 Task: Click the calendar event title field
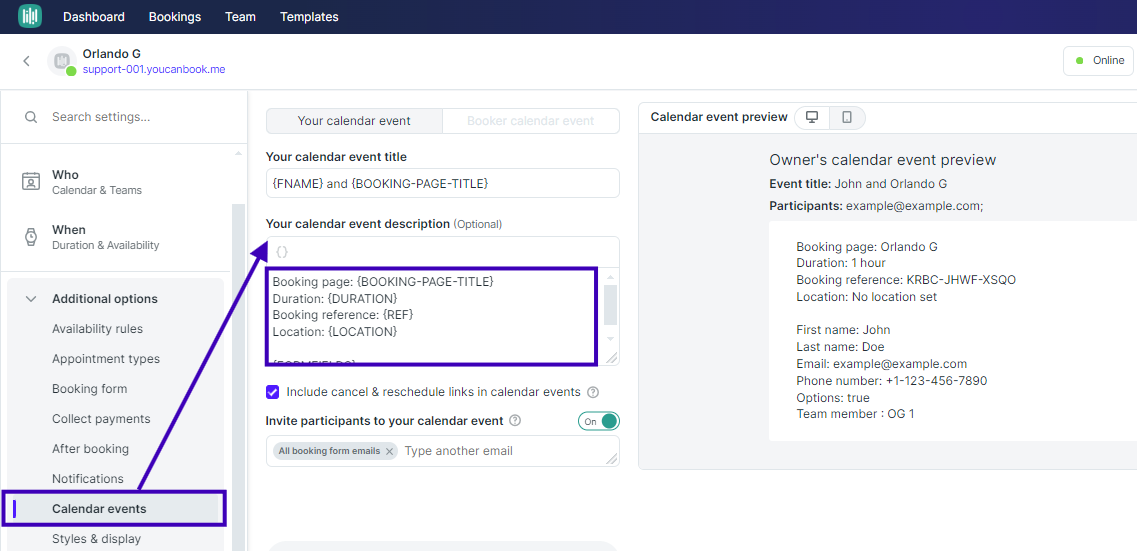pyautogui.click(x=443, y=183)
